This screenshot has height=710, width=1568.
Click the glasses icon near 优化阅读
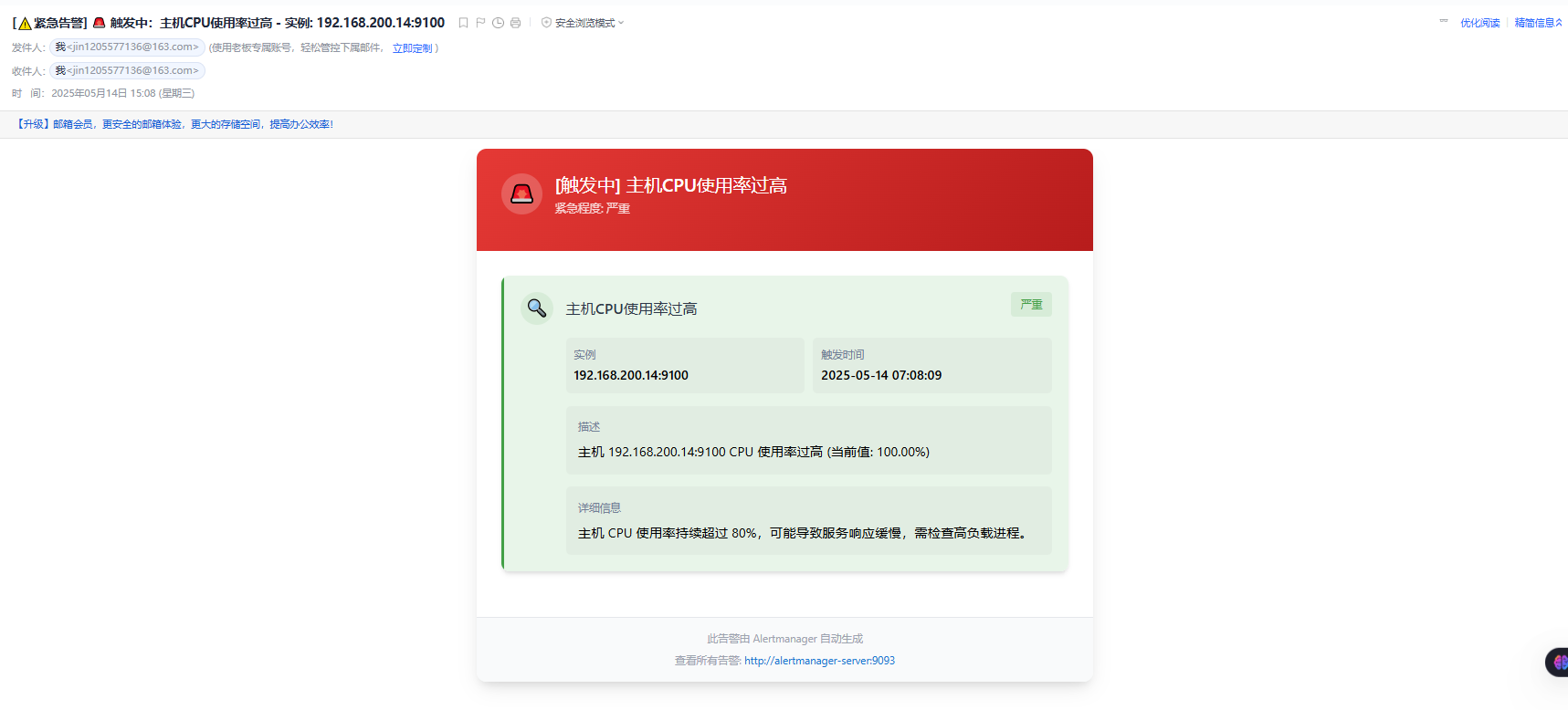coord(1443,21)
